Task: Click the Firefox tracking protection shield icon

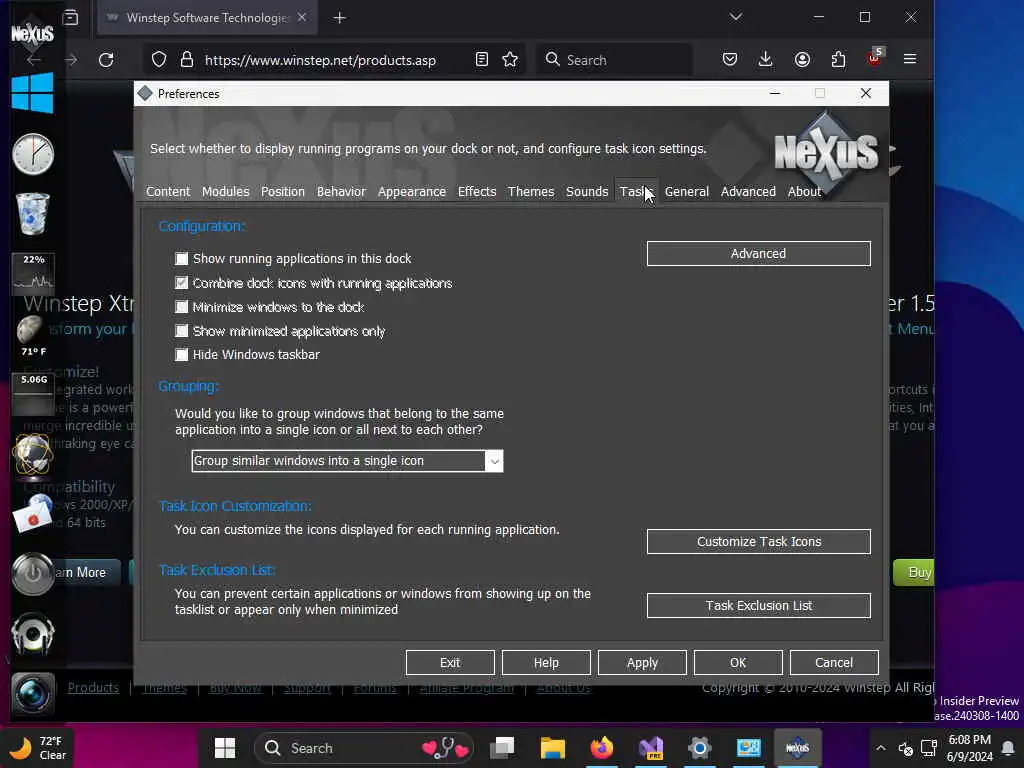Action: point(159,59)
